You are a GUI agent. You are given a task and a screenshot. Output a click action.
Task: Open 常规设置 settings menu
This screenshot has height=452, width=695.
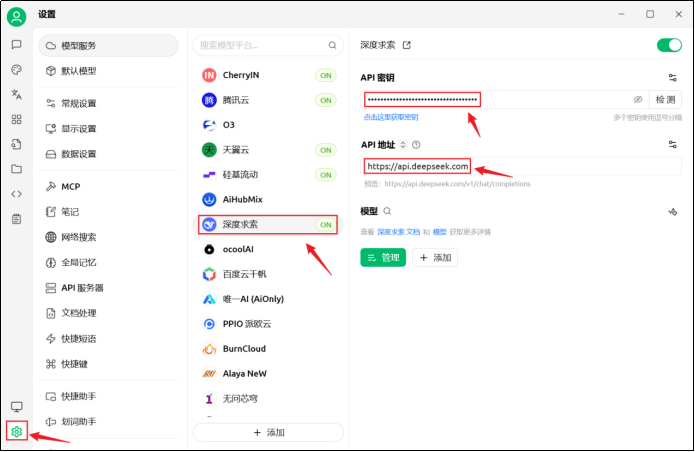(x=109, y=103)
